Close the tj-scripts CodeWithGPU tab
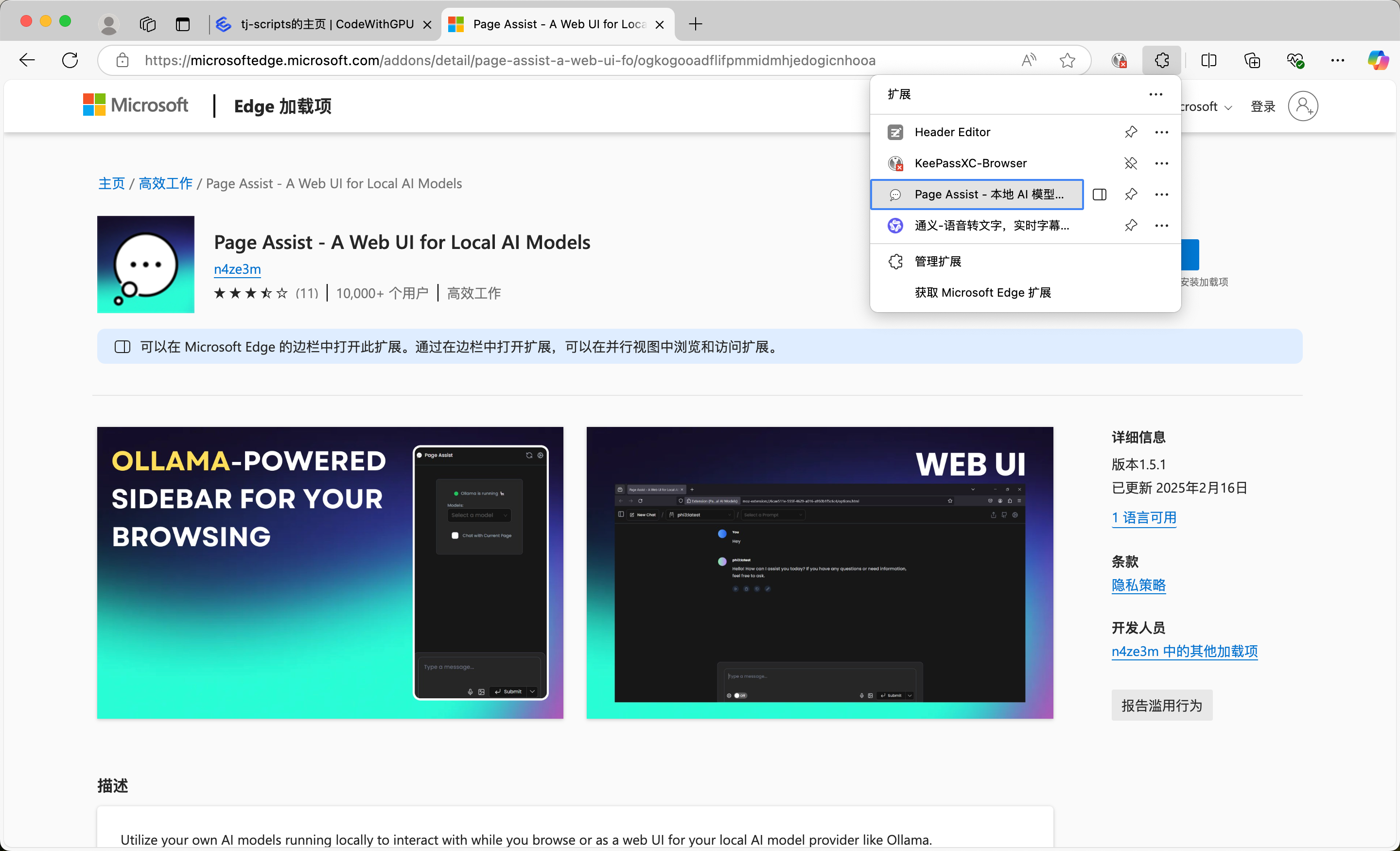Viewport: 1400px width, 851px height. pos(427,24)
